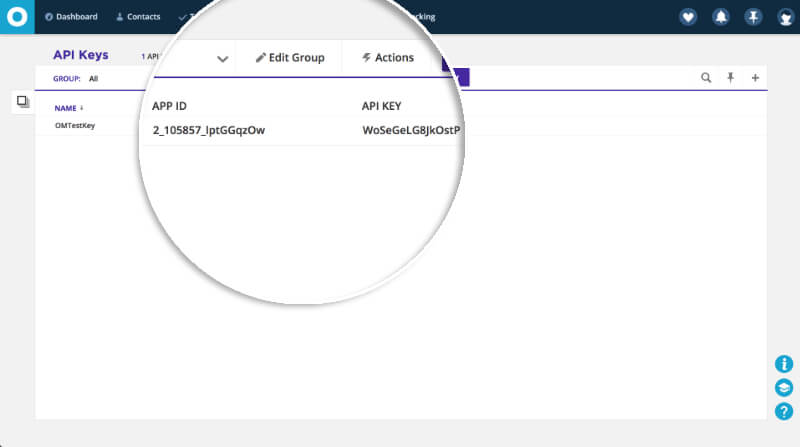Open notifications bell icon
This screenshot has height=447, width=800.
pos(720,17)
